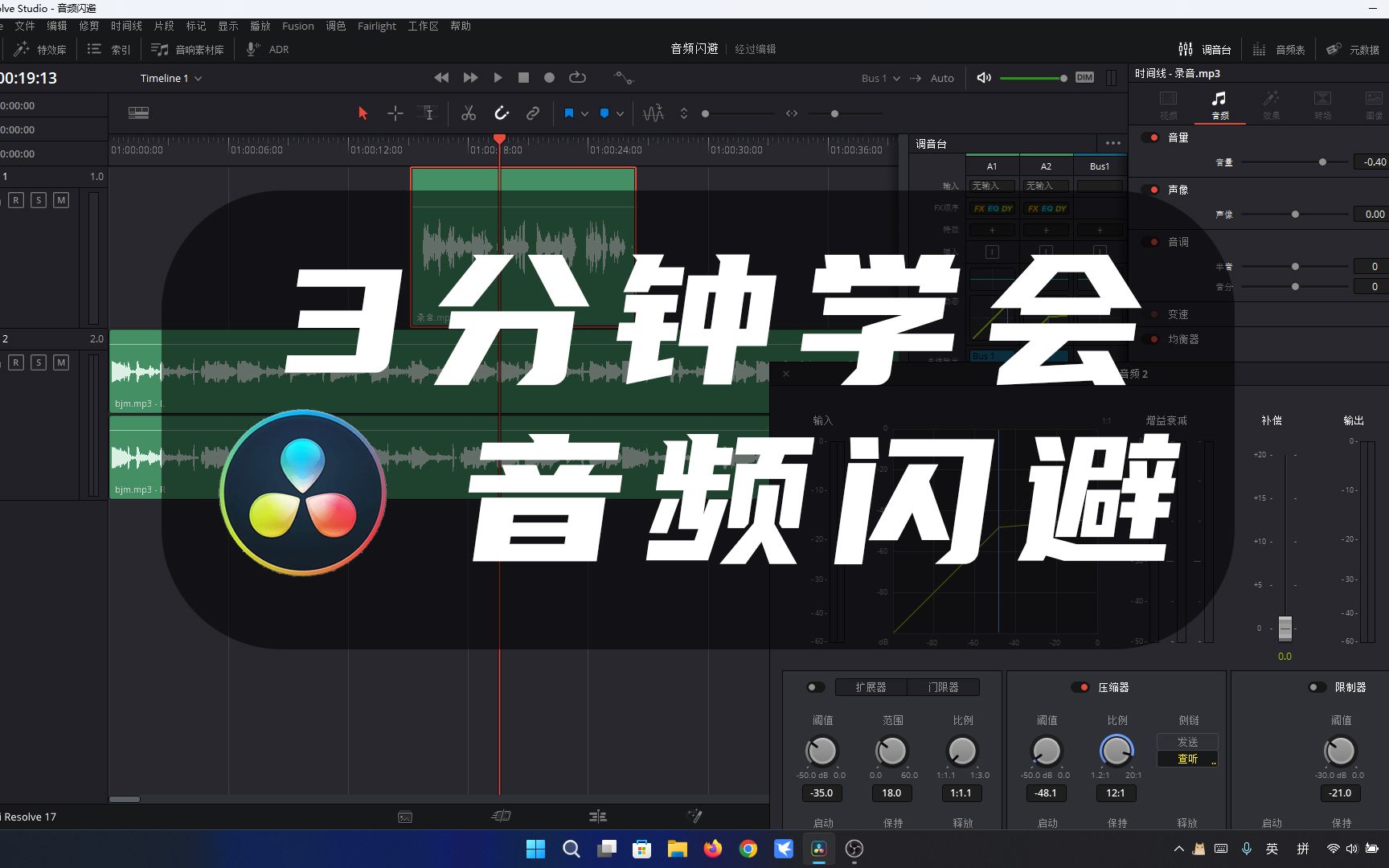Open File Explorer from taskbar
This screenshot has height=868, width=1389.
coord(678,849)
